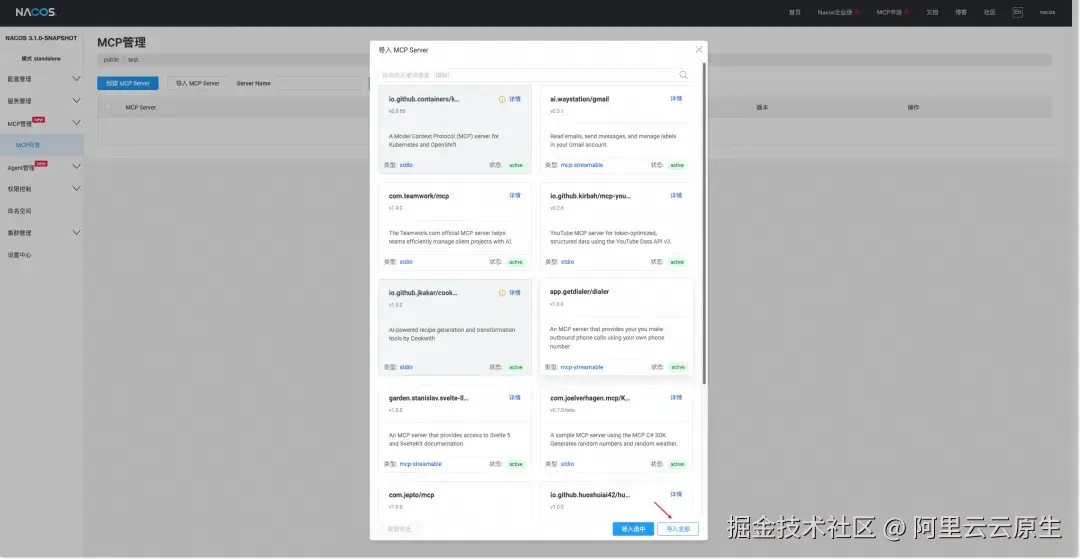Open 博客 in top navigation

tap(961, 12)
